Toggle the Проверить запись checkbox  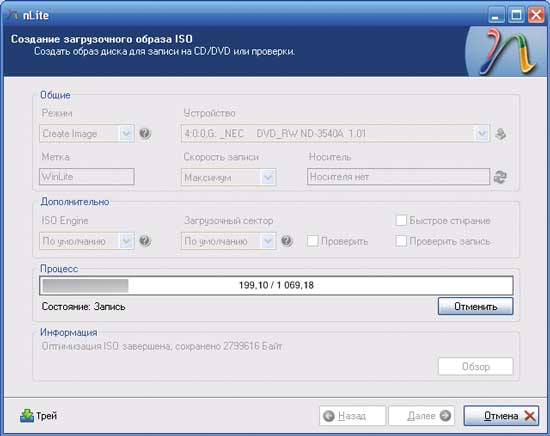(x=401, y=241)
